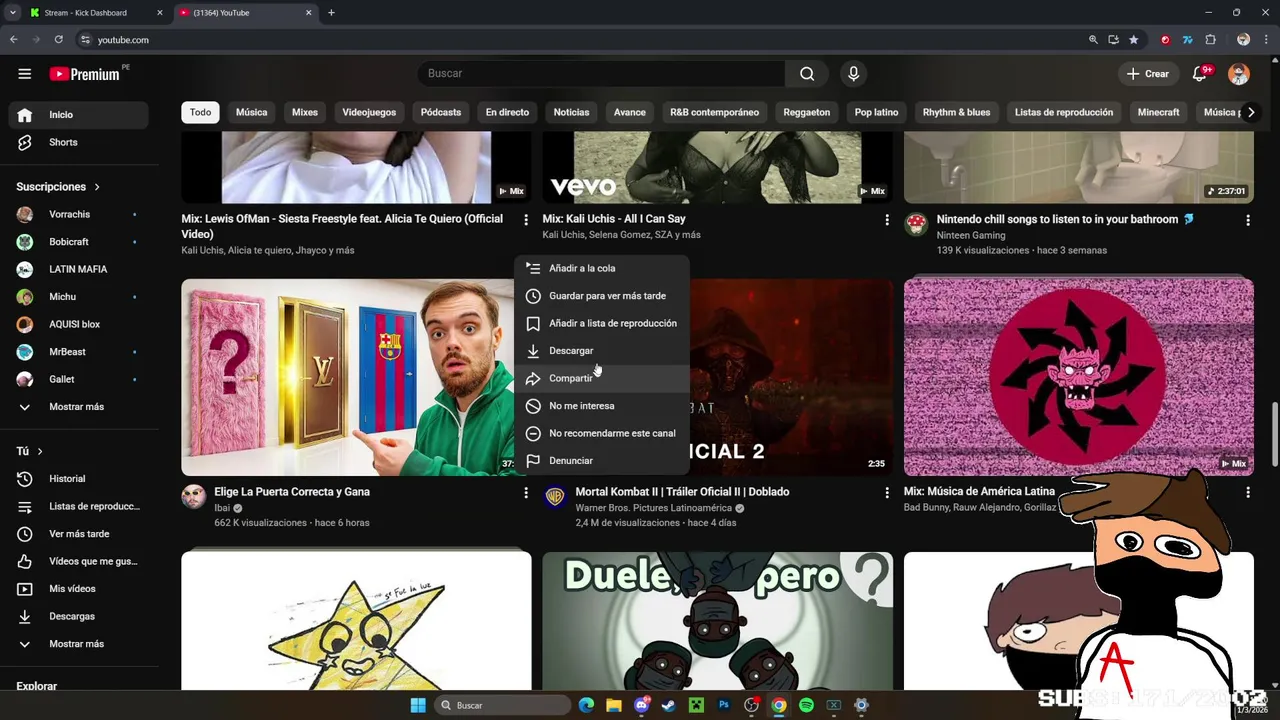Screen dimensions: 1280x720
Task: Open the Gallet subscription channel
Action: coord(78,379)
